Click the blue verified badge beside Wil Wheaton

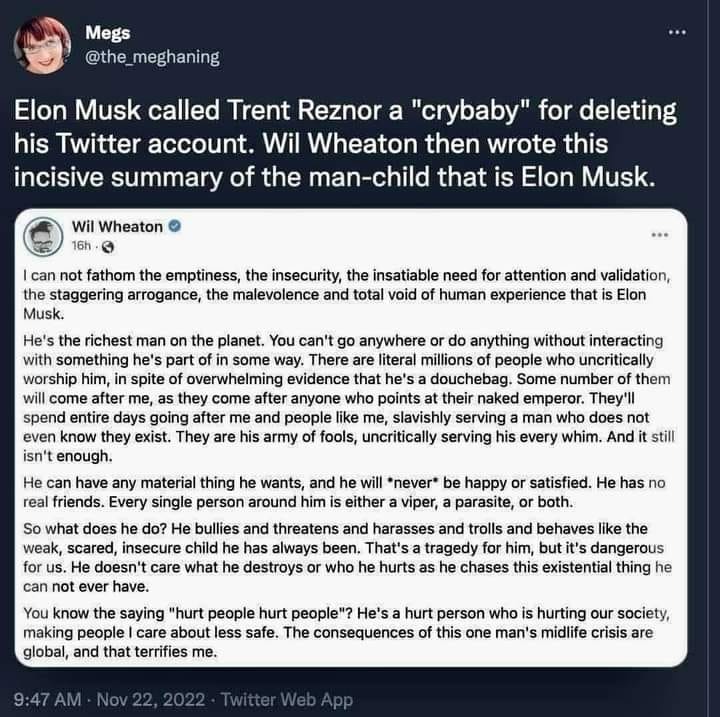(175, 227)
